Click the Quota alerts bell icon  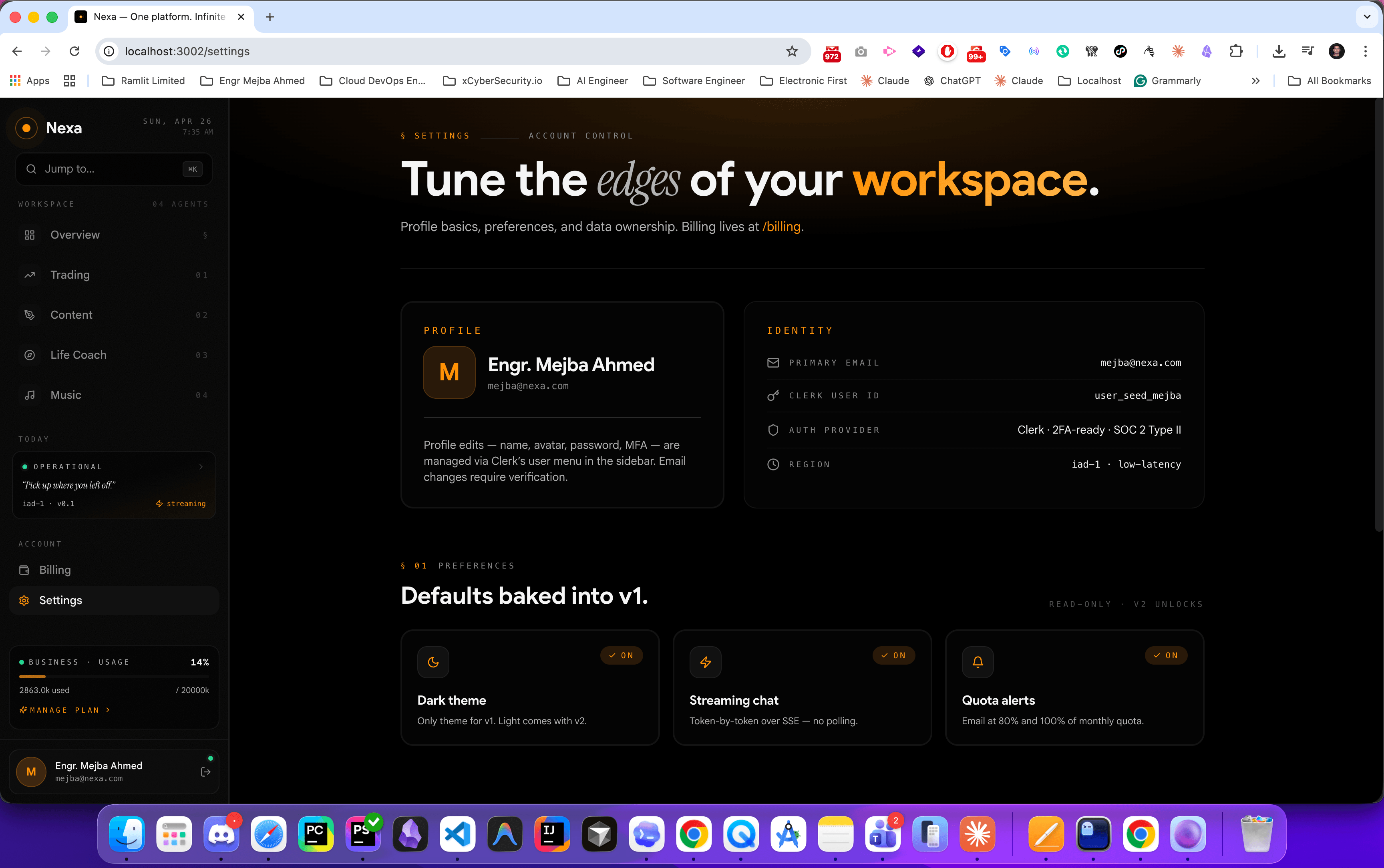click(978, 663)
